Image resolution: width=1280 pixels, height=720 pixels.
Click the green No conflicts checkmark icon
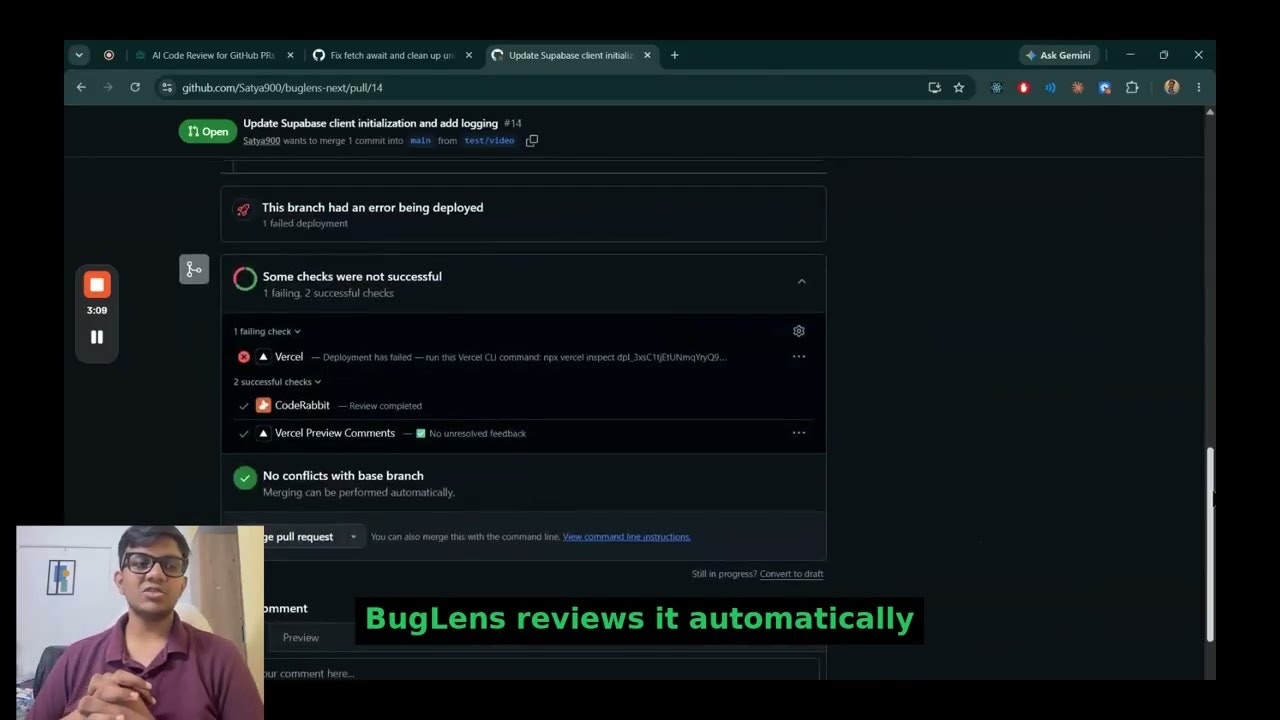click(x=245, y=478)
